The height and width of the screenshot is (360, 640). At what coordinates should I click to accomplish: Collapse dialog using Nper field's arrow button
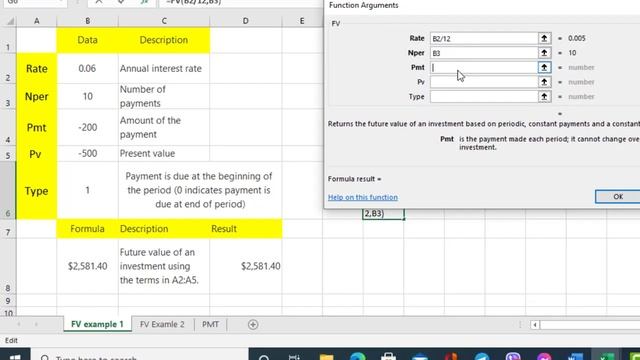click(544, 53)
